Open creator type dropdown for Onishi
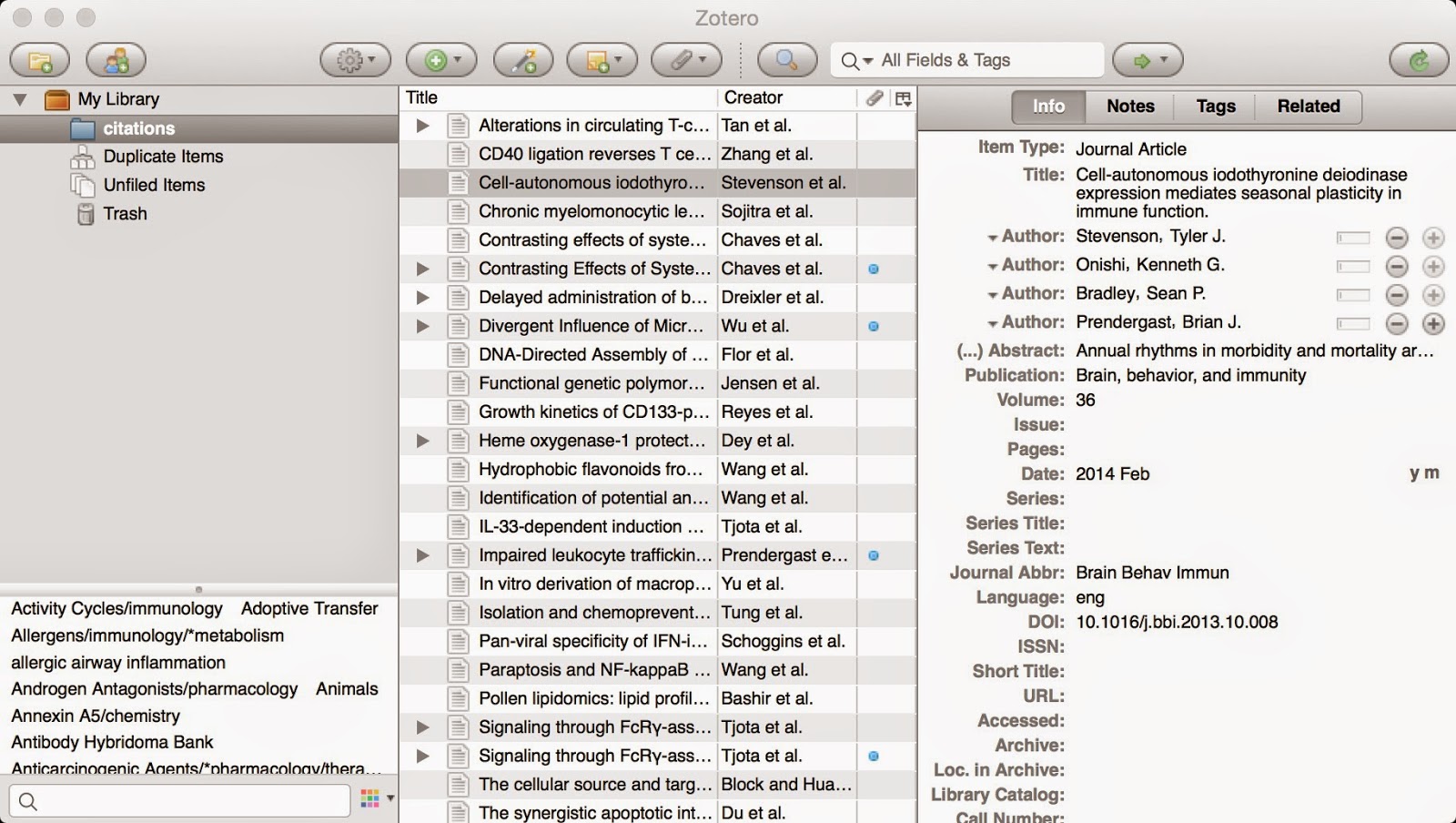Image resolution: width=1456 pixels, height=823 pixels. click(x=992, y=267)
